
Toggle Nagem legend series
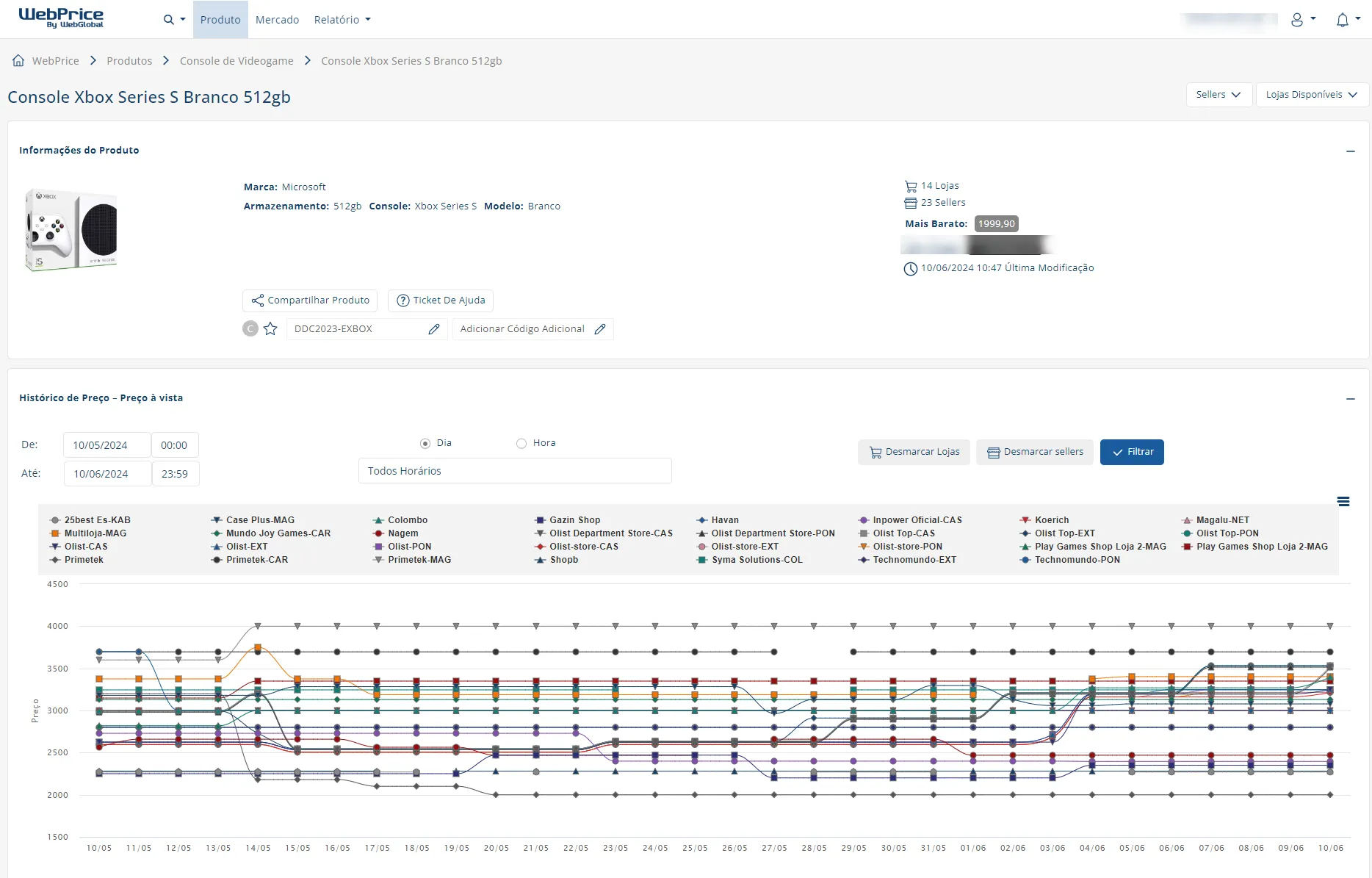[396, 533]
